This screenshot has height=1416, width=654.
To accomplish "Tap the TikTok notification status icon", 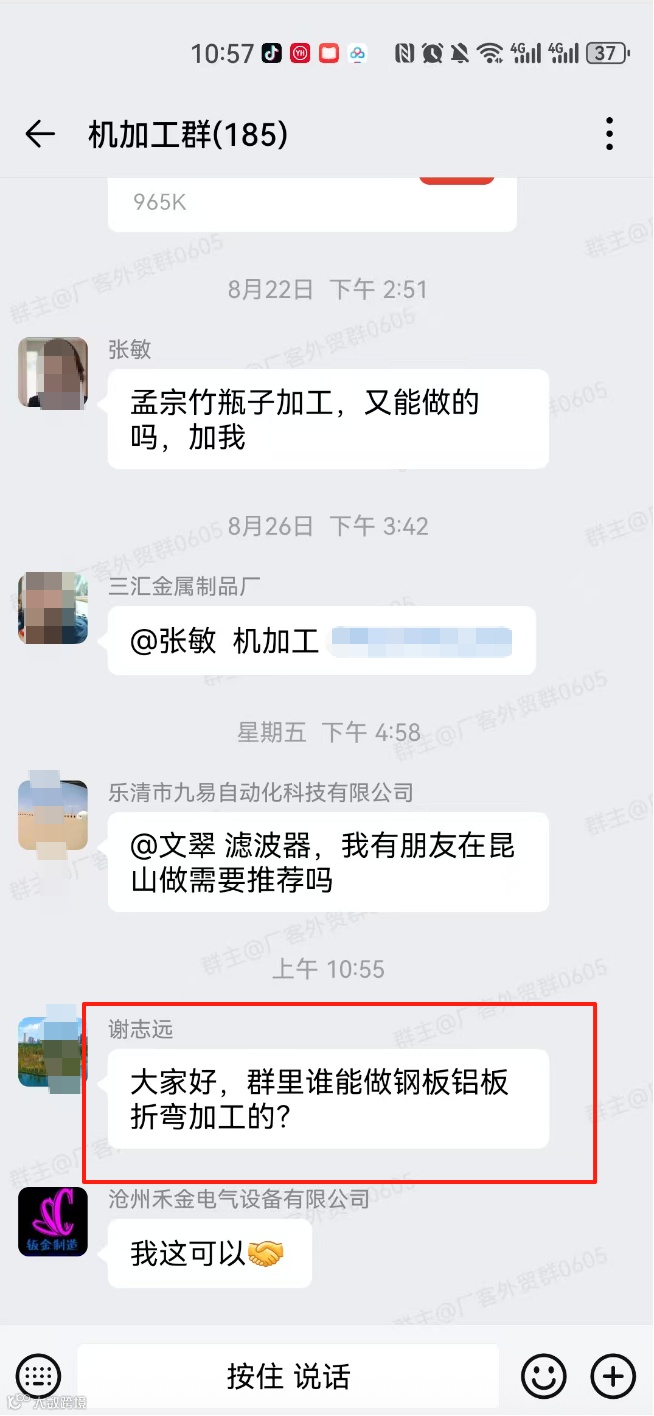I will [x=272, y=53].
